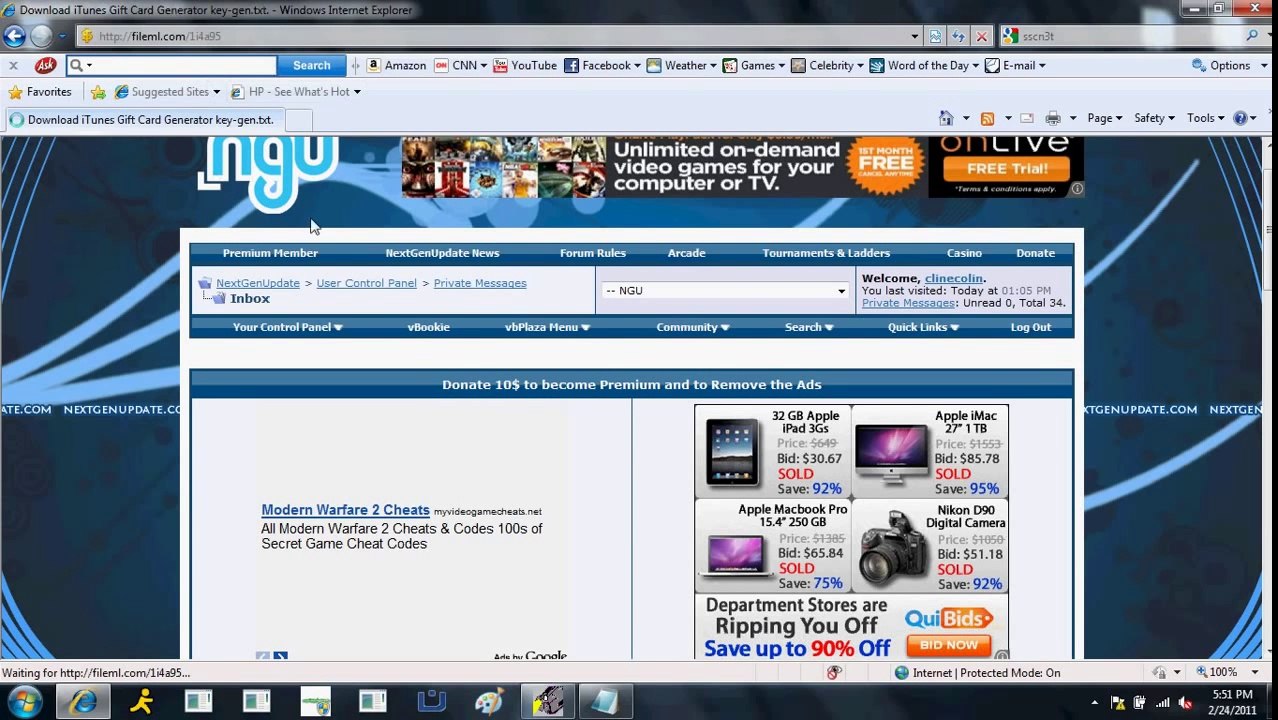
Task: Click the popup blocker icon in status bar
Action: (x=833, y=673)
